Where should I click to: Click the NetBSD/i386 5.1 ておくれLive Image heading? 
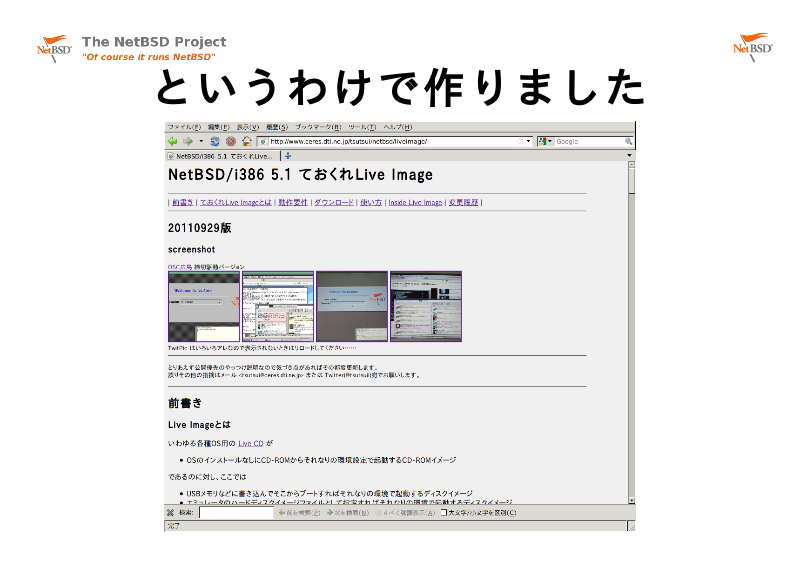(x=301, y=175)
